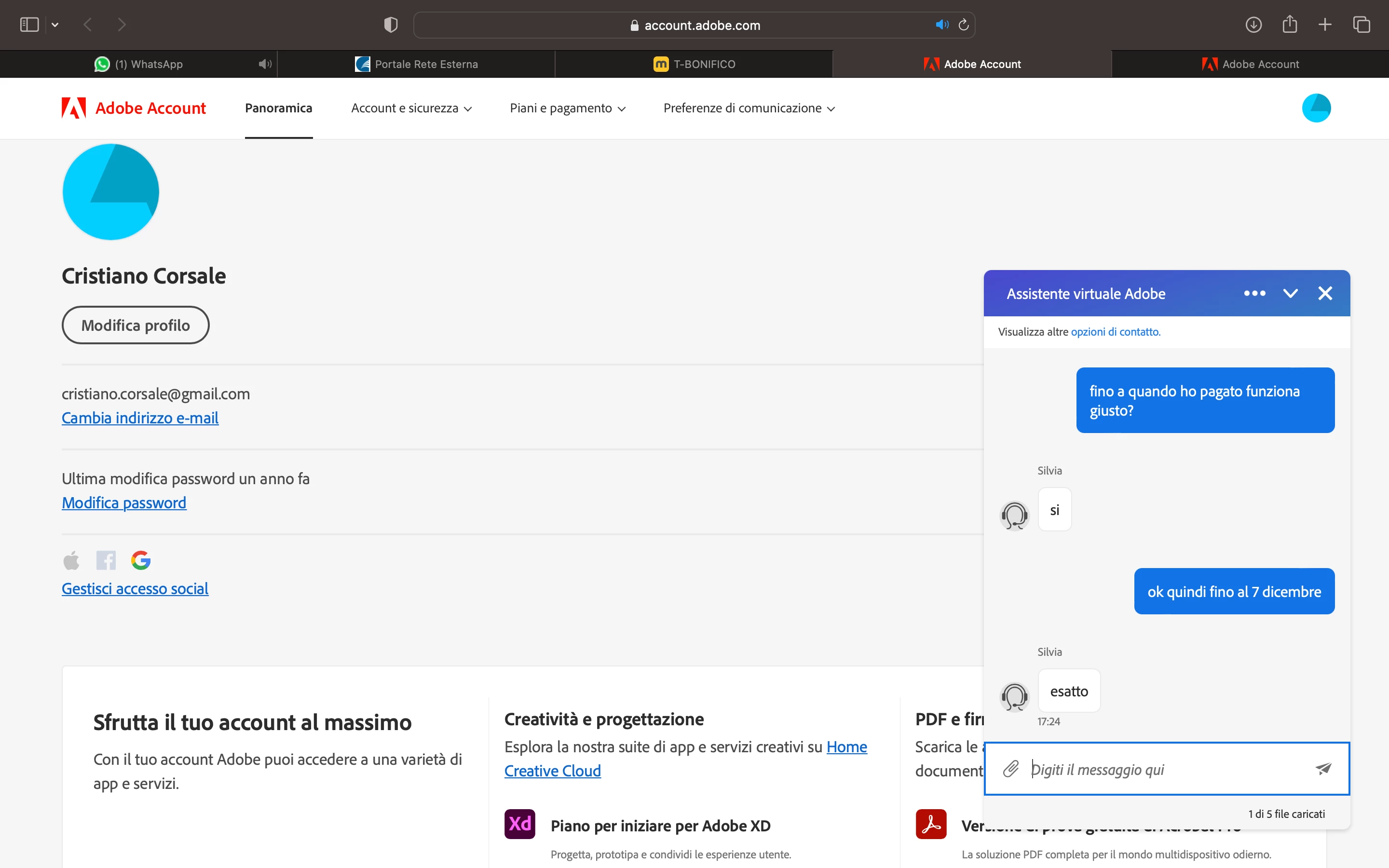The image size is (1389, 868).
Task: Minimize chat with the down chevron
Action: 1290,293
